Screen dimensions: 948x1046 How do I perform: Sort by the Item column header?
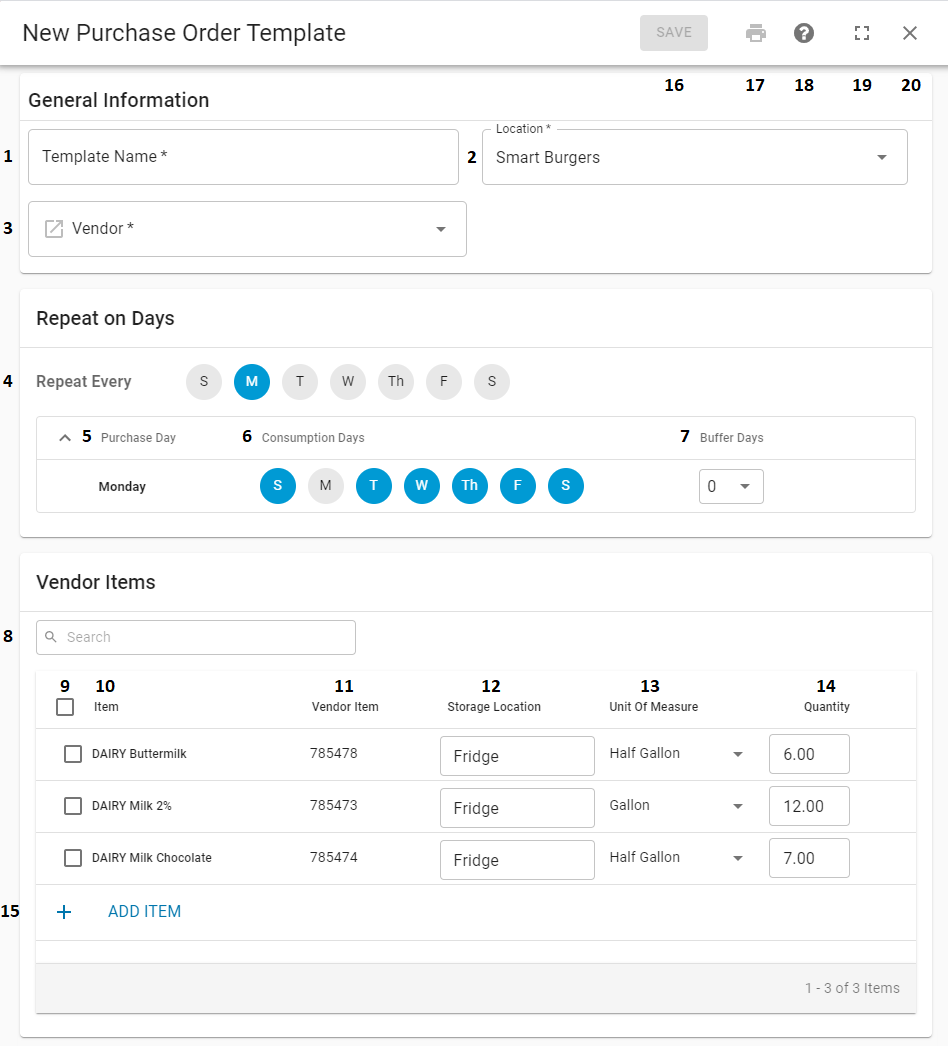tap(106, 707)
